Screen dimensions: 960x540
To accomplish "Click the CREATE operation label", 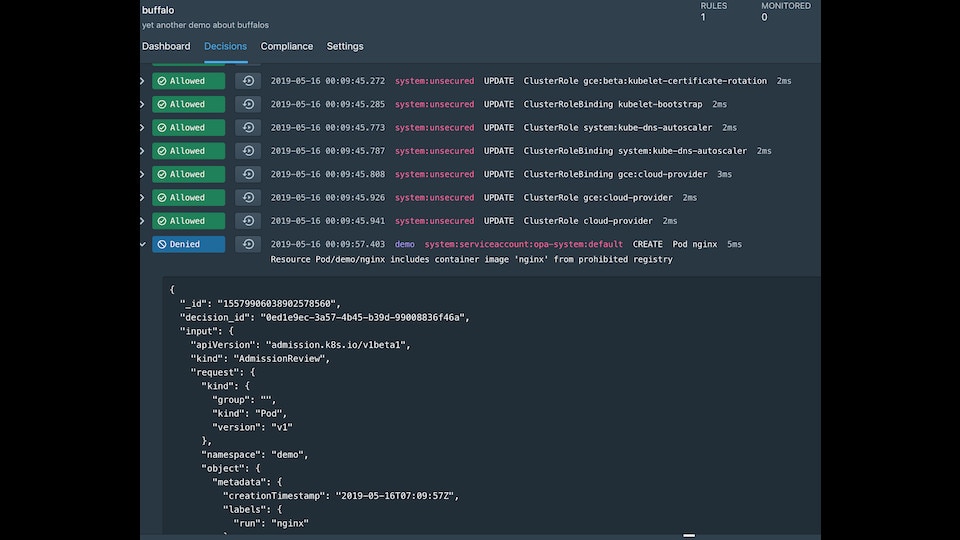I will (647, 244).
